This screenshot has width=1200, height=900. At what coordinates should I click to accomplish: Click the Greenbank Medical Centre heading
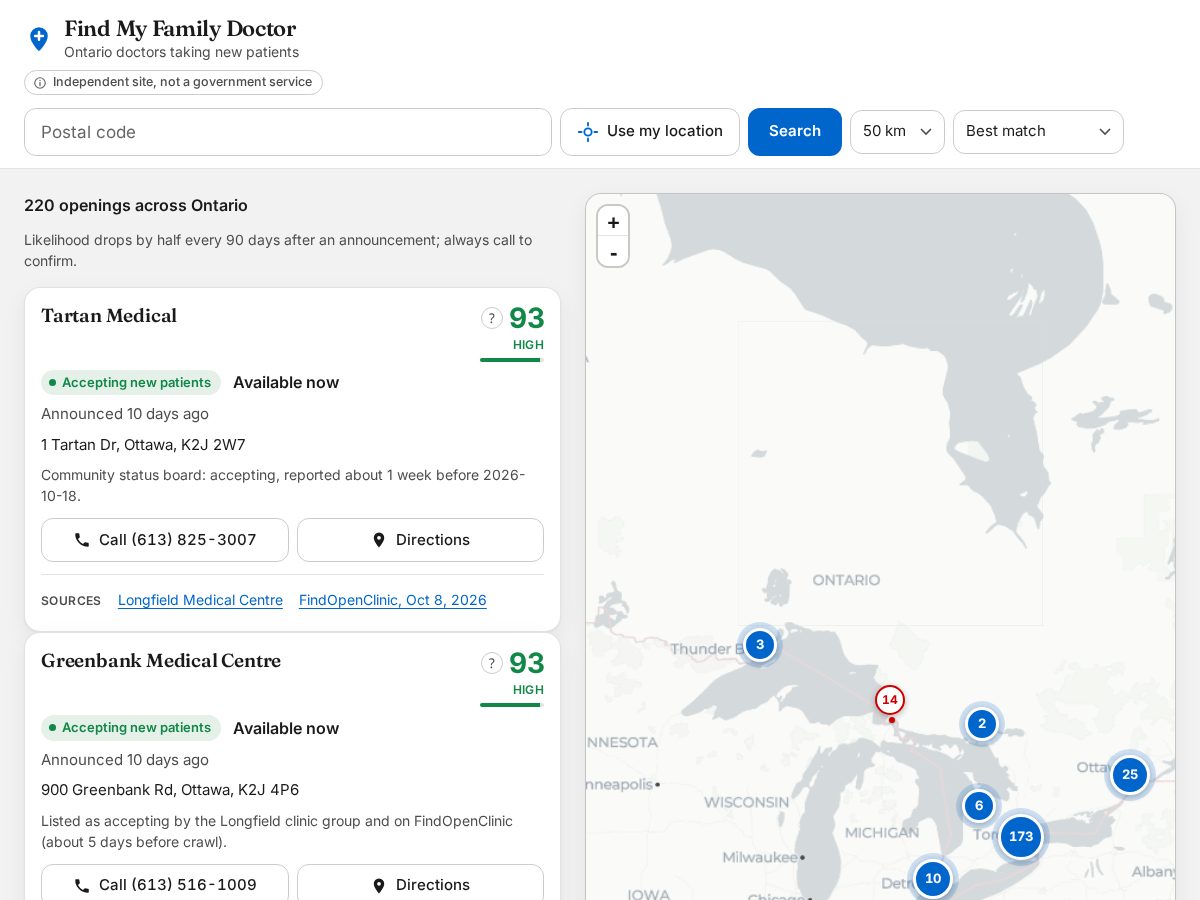click(161, 661)
